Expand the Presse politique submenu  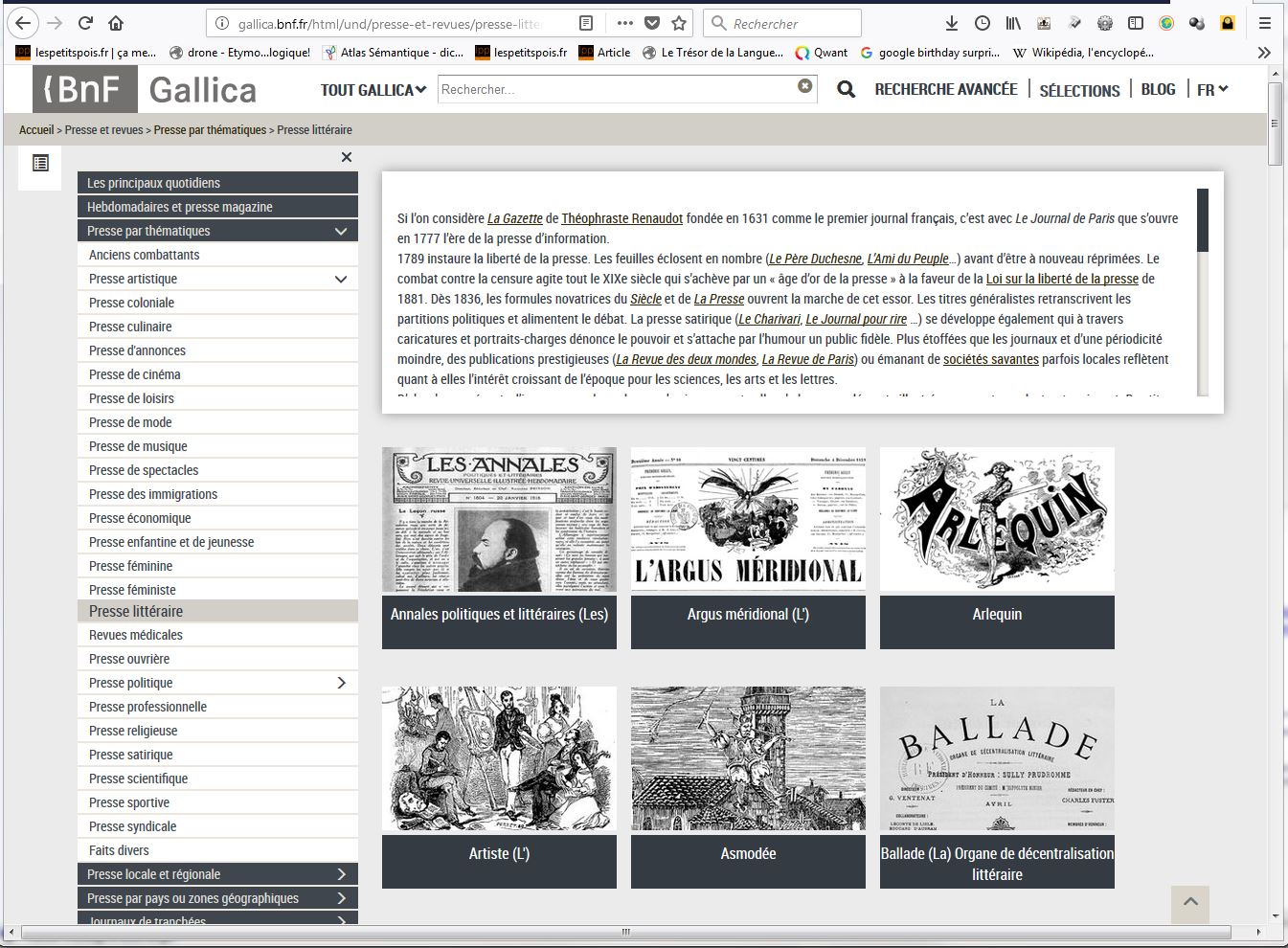pos(341,683)
